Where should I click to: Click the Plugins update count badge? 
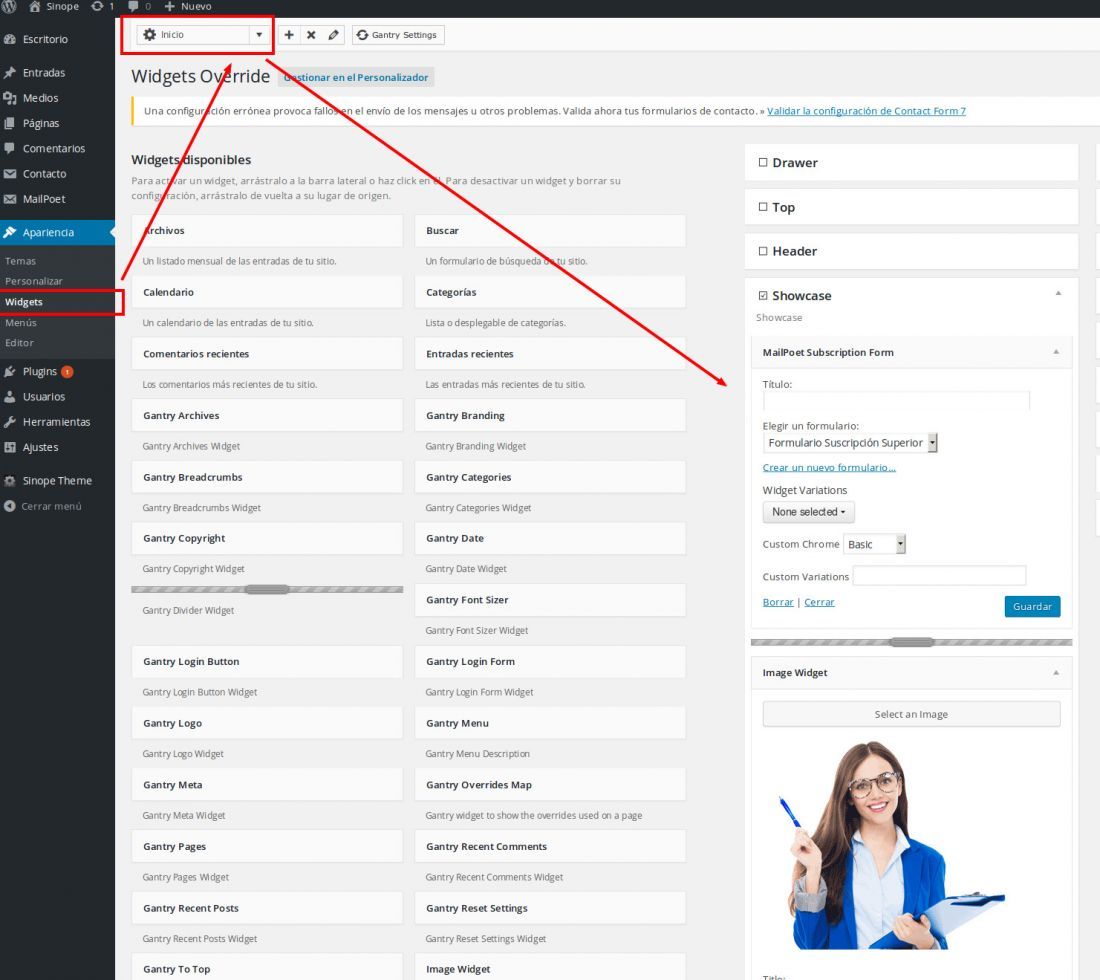[x=67, y=372]
